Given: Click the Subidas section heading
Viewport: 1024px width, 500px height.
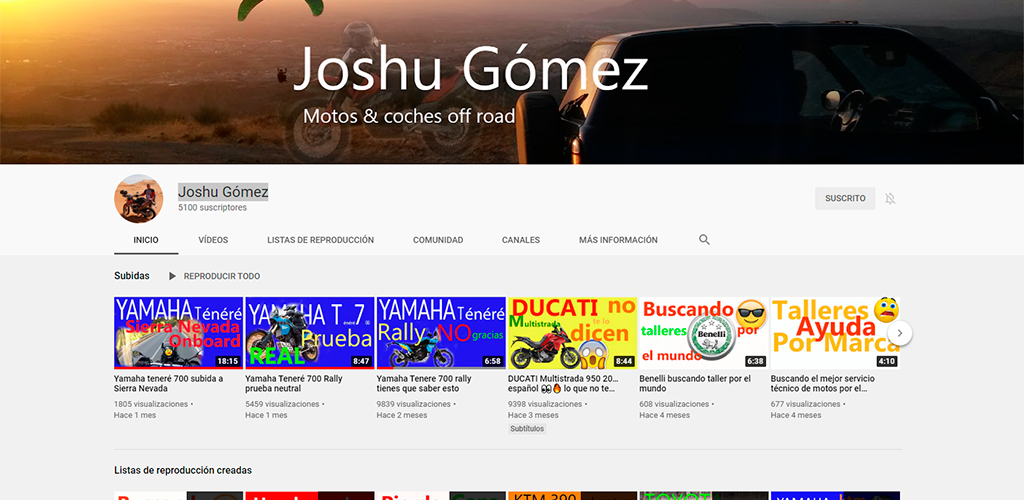Looking at the screenshot, I should tap(132, 276).
